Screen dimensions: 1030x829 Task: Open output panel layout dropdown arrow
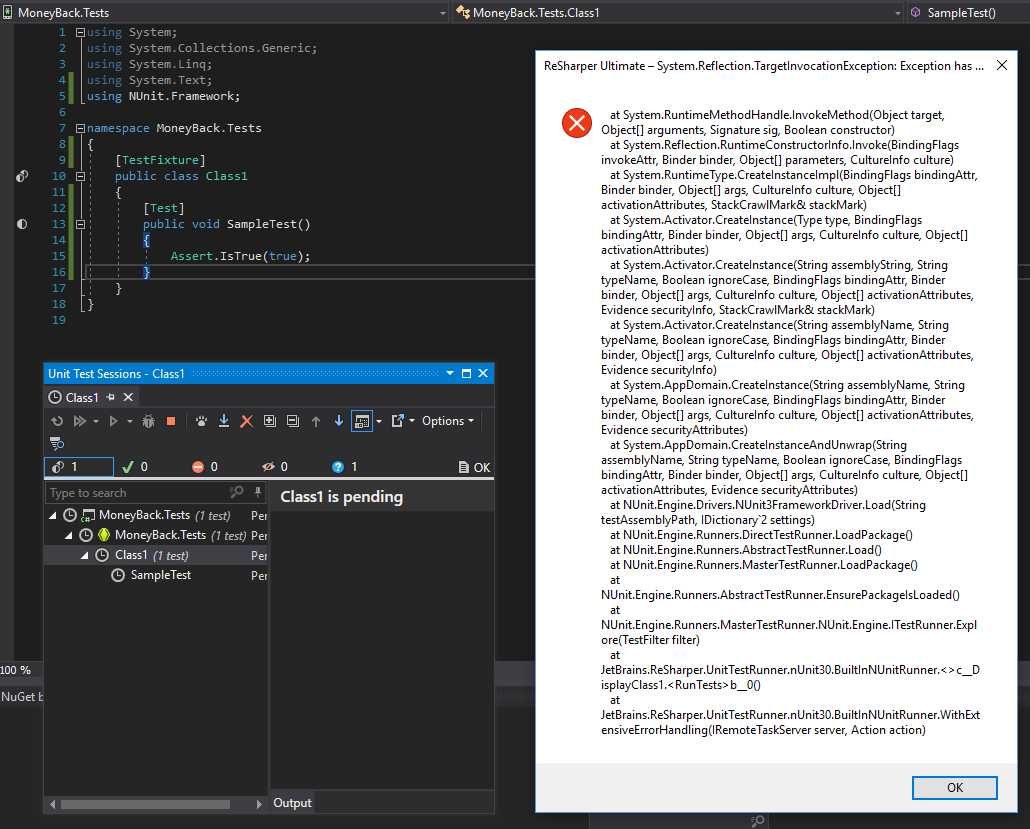click(x=379, y=421)
